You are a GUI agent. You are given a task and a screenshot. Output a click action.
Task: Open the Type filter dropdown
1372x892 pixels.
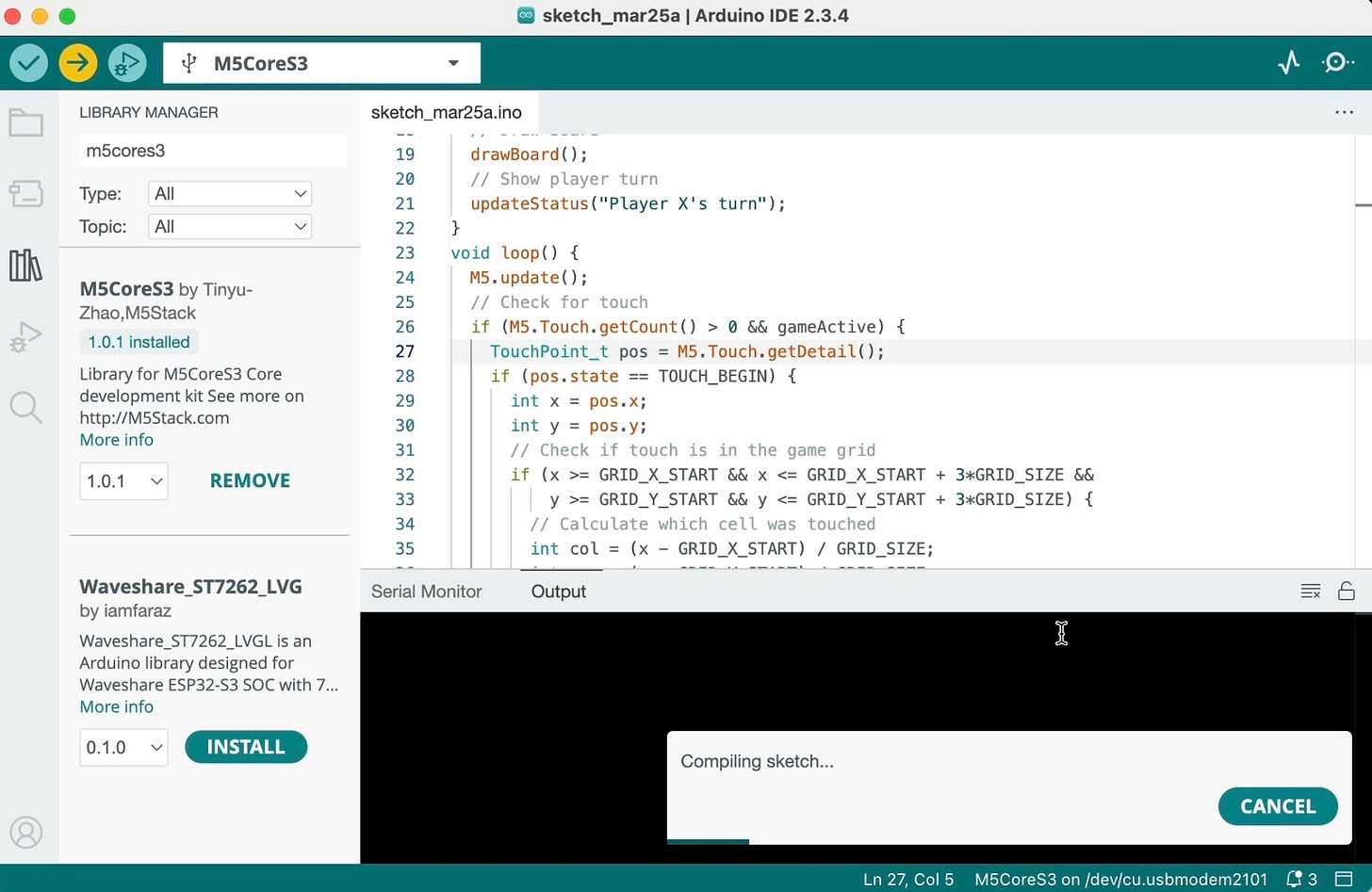pyautogui.click(x=230, y=193)
